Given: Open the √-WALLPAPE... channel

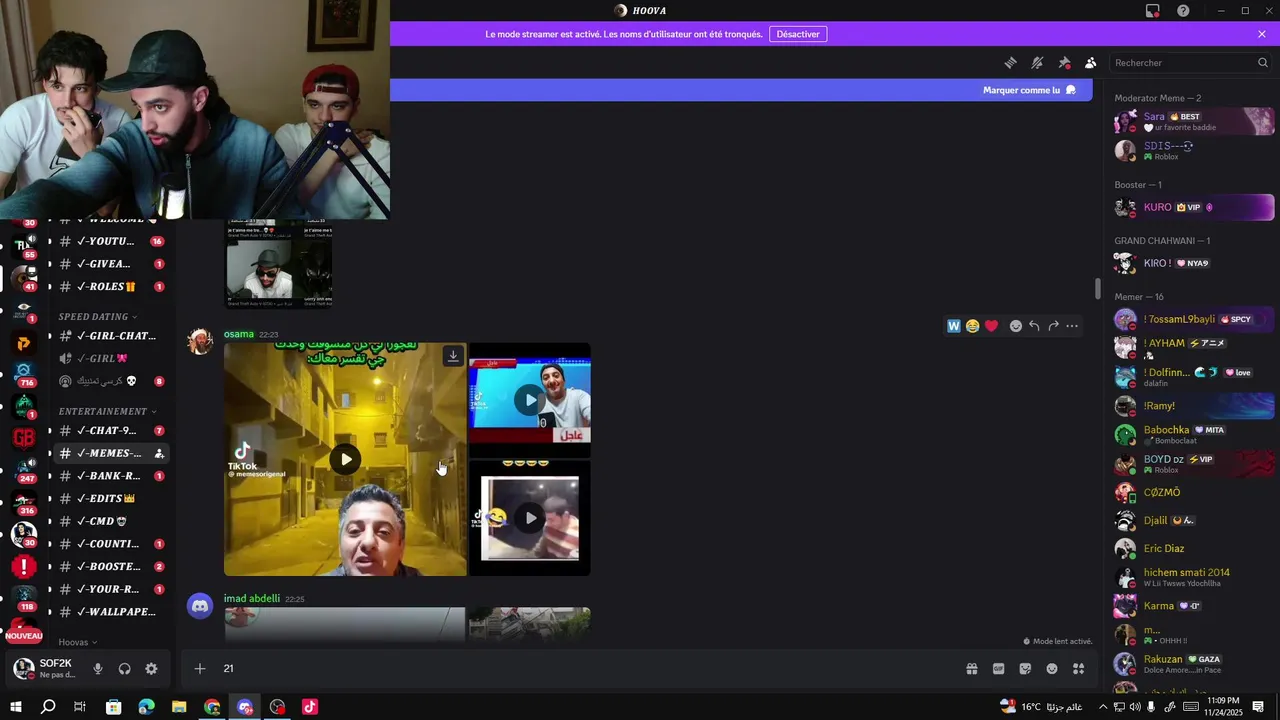Looking at the screenshot, I should [110, 612].
